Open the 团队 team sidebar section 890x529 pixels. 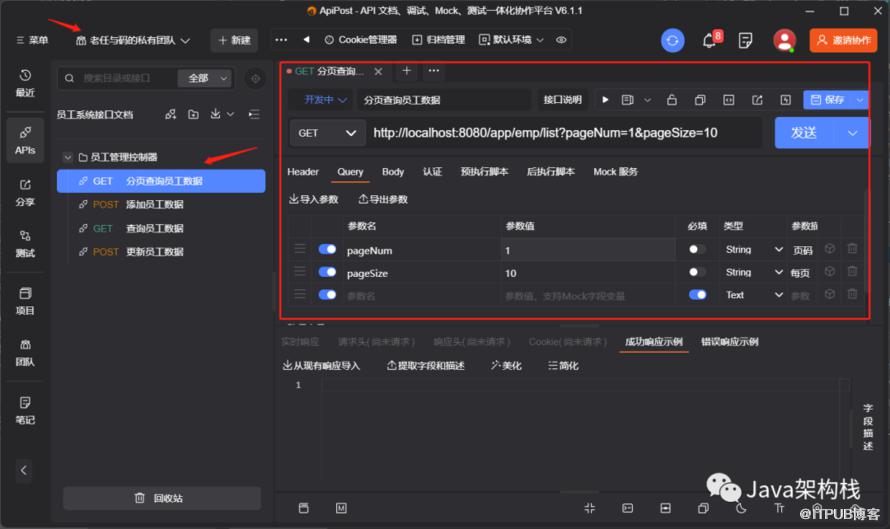25,352
